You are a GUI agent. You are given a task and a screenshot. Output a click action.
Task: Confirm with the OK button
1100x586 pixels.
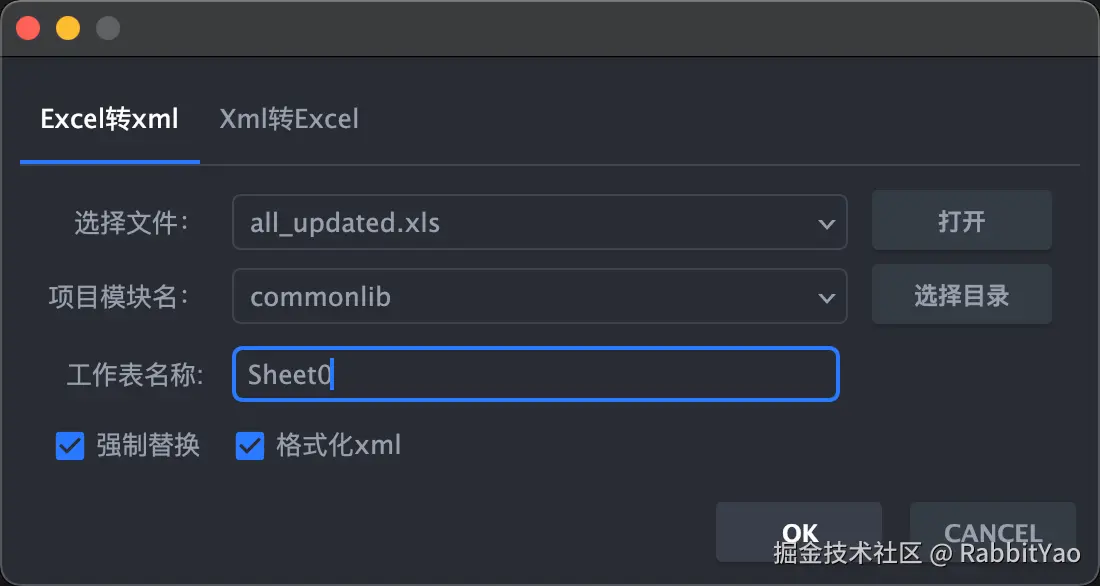(x=799, y=532)
